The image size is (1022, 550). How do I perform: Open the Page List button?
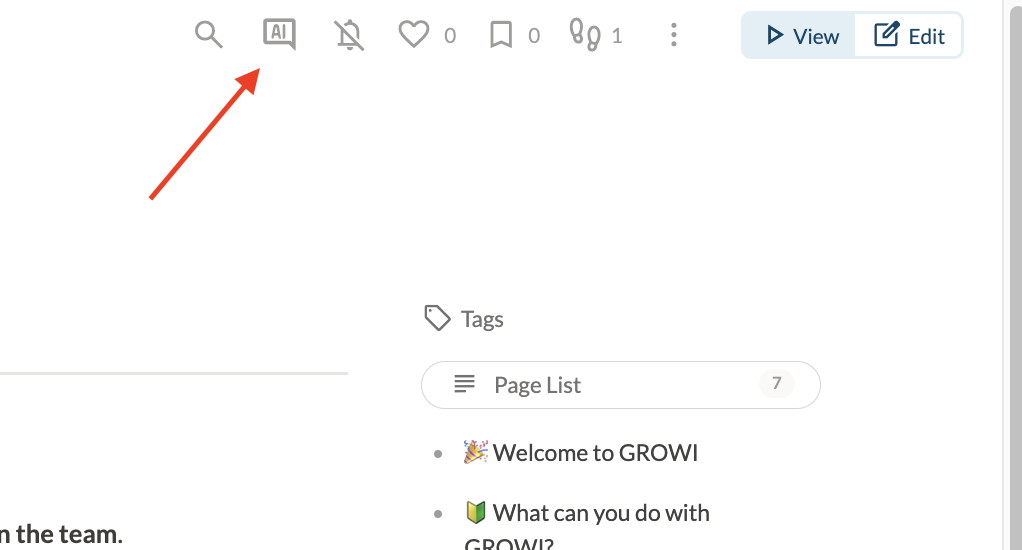point(620,385)
